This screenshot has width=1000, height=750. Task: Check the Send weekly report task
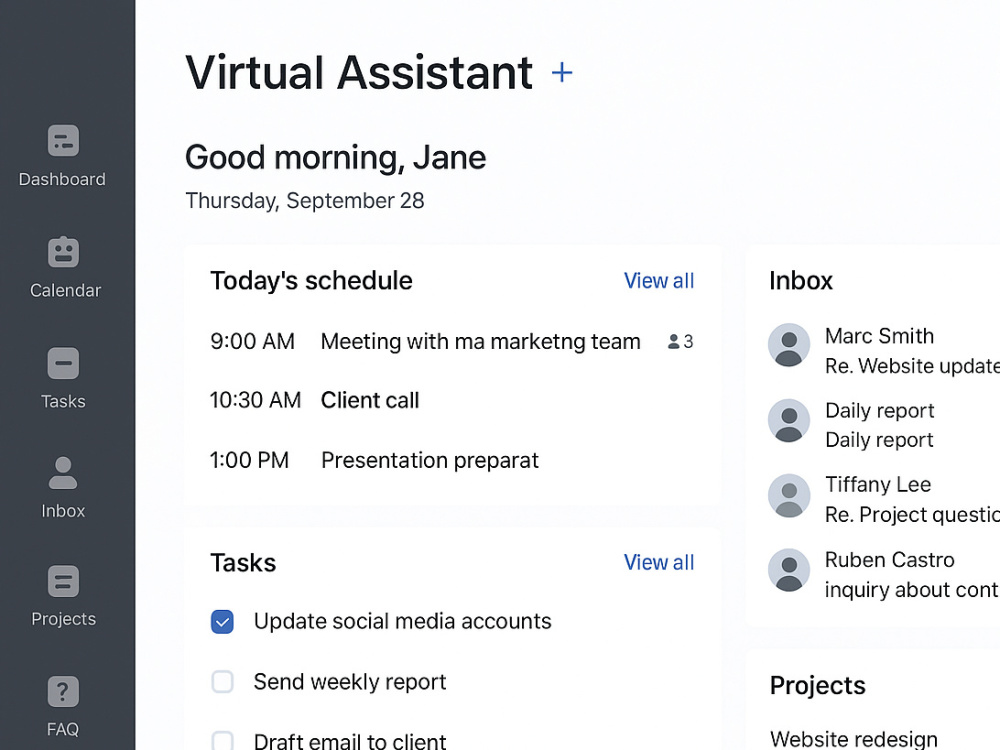[x=223, y=682]
